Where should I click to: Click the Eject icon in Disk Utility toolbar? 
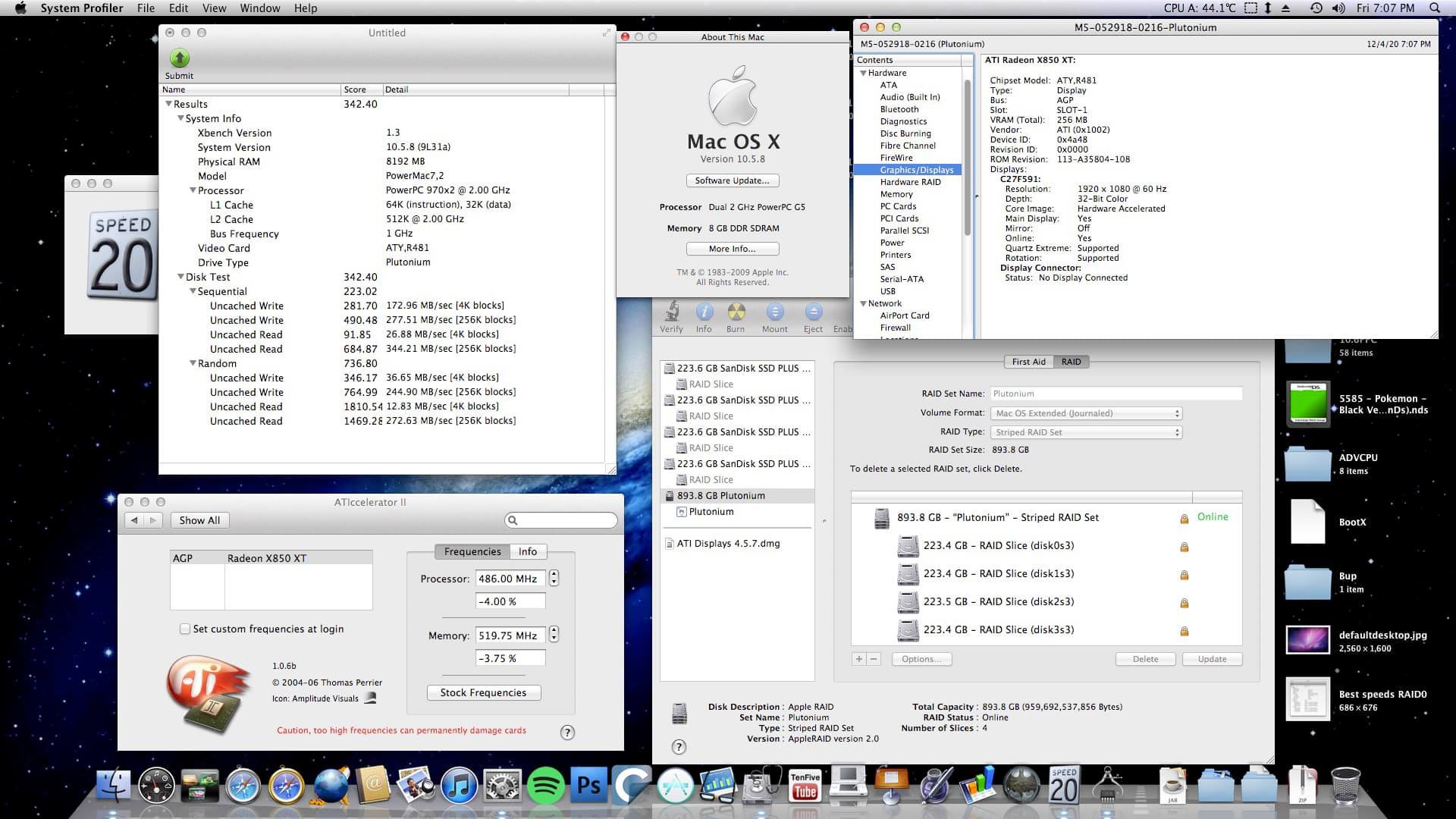(813, 312)
